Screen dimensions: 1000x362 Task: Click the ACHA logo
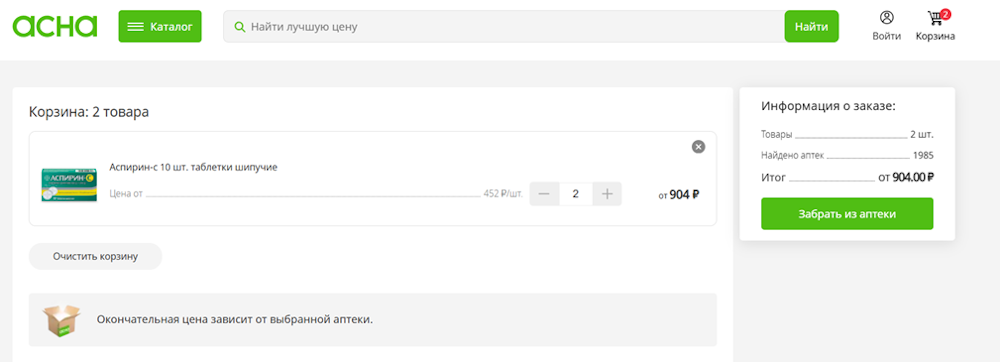[55, 26]
